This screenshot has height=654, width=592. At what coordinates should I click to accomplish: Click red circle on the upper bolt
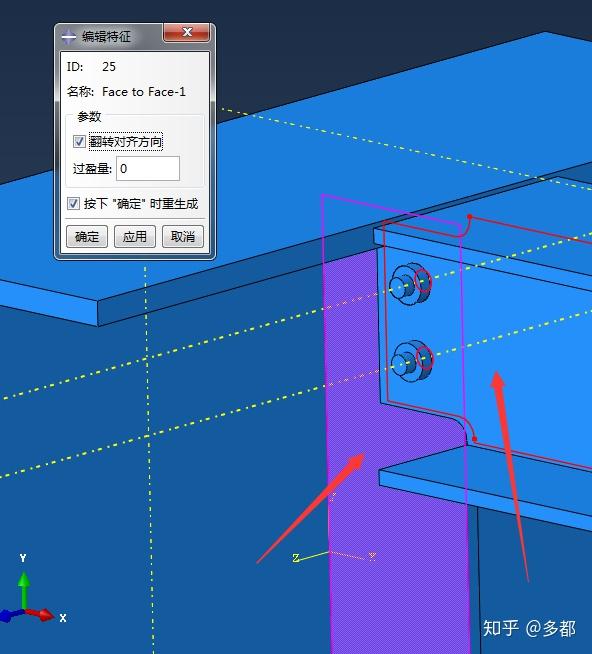coord(423,281)
